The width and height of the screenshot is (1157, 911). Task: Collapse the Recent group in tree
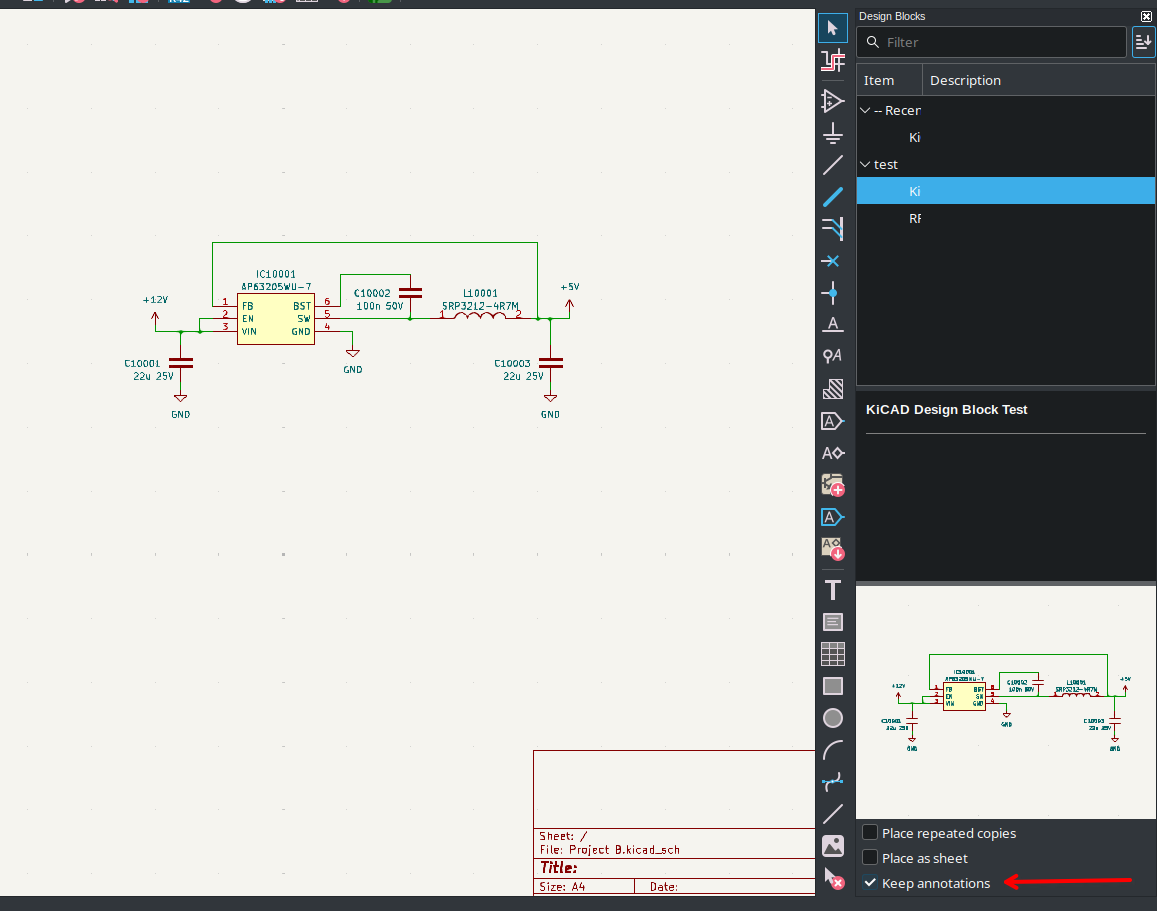pyautogui.click(x=865, y=110)
